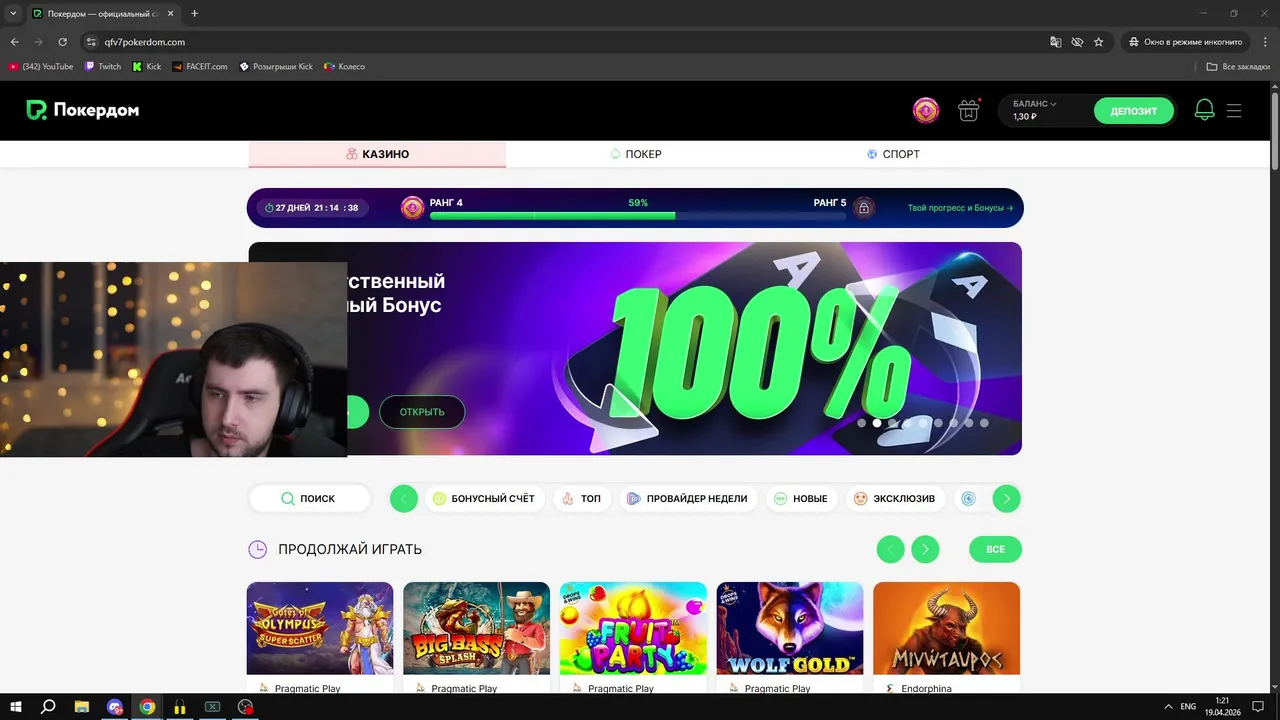Image resolution: width=1280 pixels, height=720 pixels.
Task: Click the ВСЕ button in Продолжай играть
Action: pyautogui.click(x=995, y=549)
